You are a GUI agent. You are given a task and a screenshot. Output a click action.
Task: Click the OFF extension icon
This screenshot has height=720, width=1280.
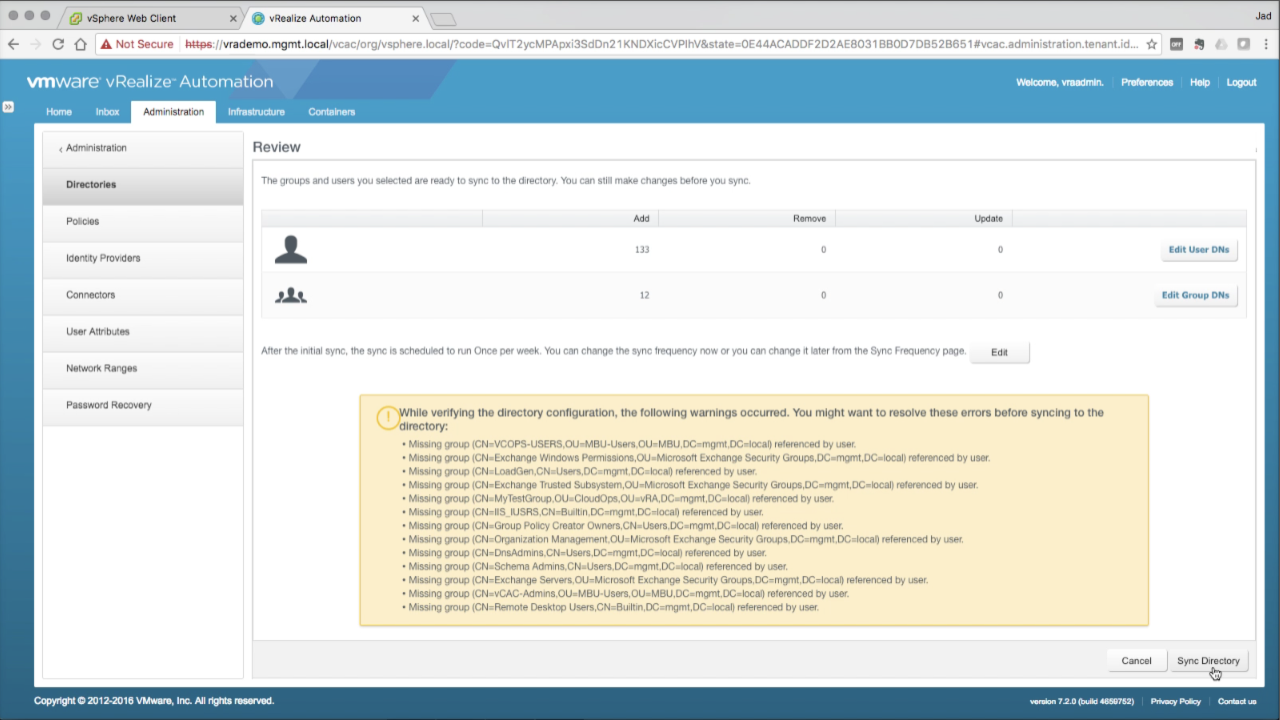point(1176,44)
